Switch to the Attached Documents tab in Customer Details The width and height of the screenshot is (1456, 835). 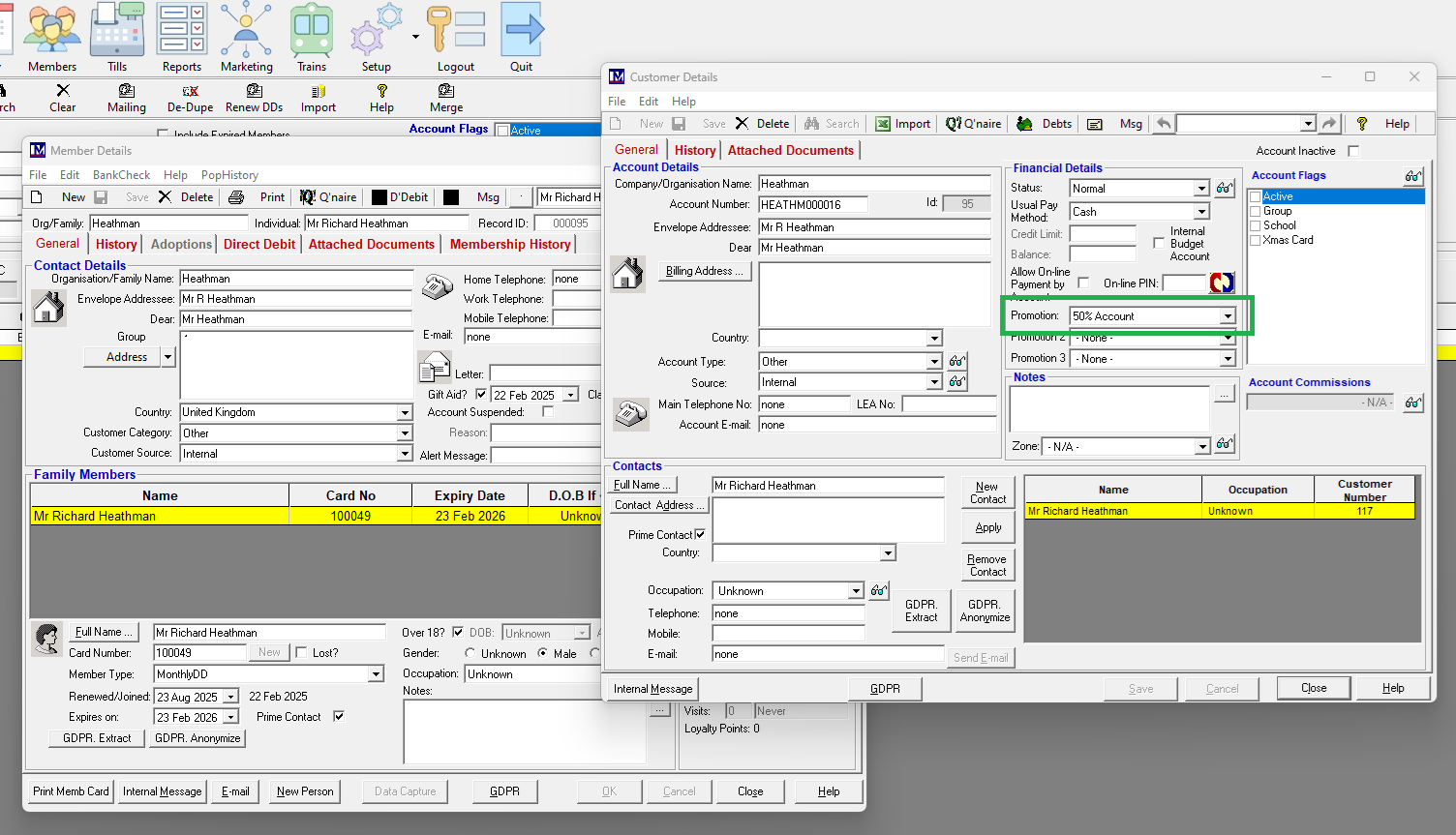click(x=790, y=150)
